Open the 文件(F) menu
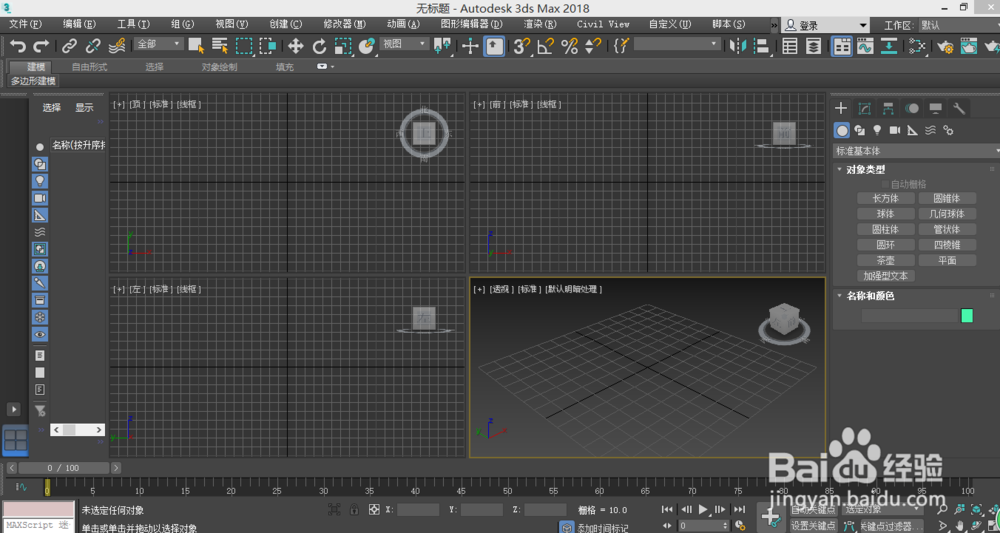Screen dimensions: 1000x533 point(26,24)
